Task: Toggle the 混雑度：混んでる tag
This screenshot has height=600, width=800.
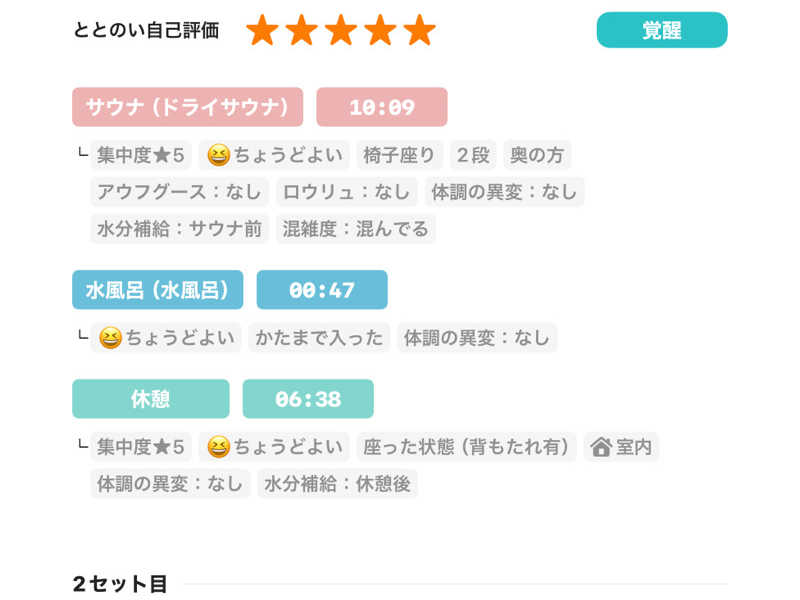Action: tap(355, 229)
